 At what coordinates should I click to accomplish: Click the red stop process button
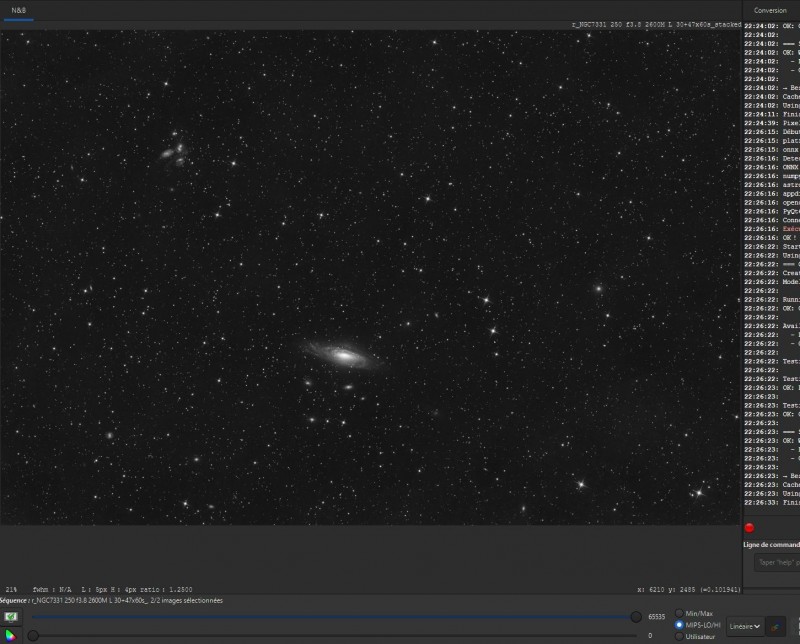pyautogui.click(x=749, y=528)
